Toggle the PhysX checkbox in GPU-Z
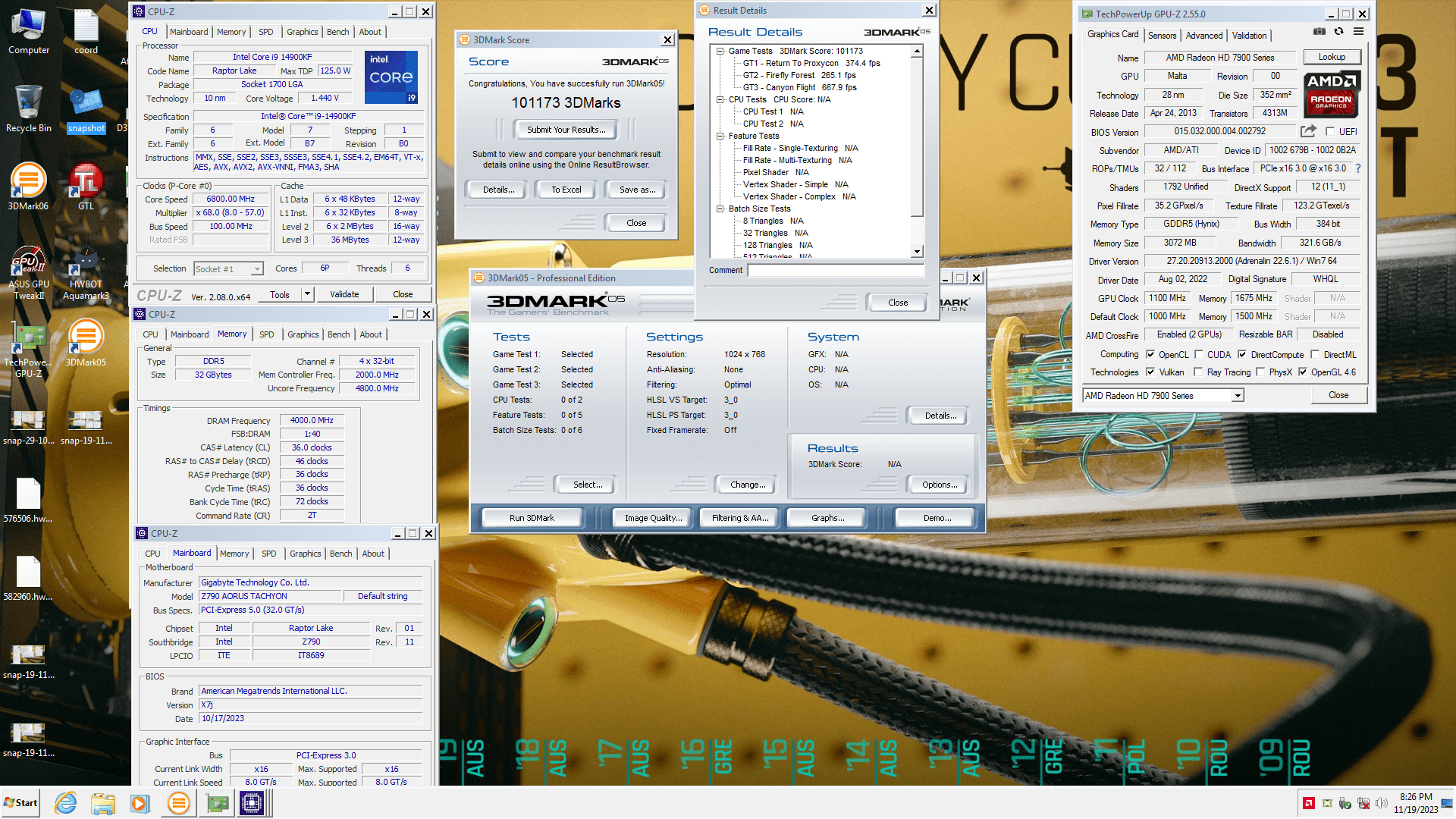Screen dimensions: 1456x819 1260,372
